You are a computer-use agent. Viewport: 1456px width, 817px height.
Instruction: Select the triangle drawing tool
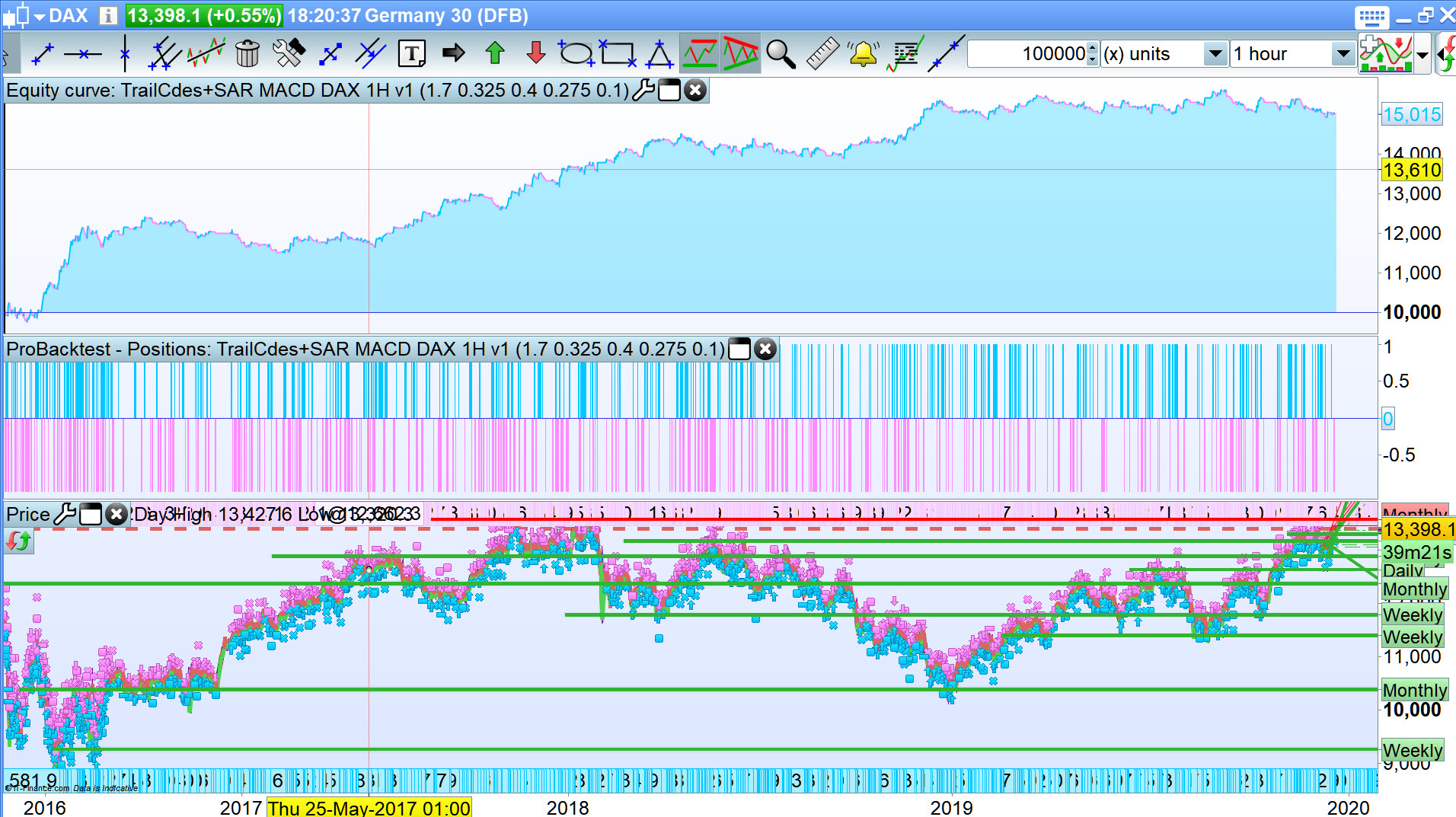[x=659, y=54]
